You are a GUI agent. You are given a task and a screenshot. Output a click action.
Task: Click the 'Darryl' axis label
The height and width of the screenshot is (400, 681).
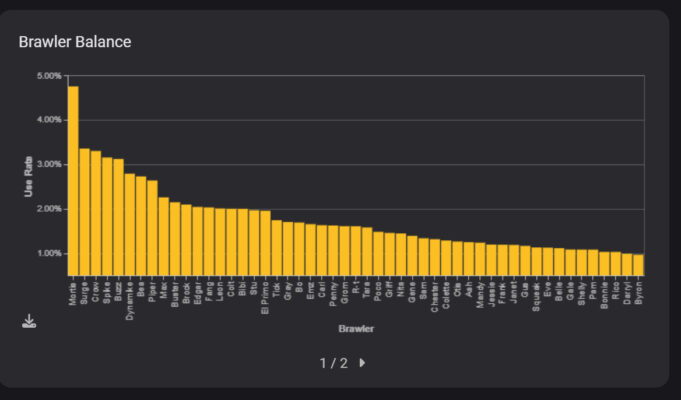click(x=627, y=293)
